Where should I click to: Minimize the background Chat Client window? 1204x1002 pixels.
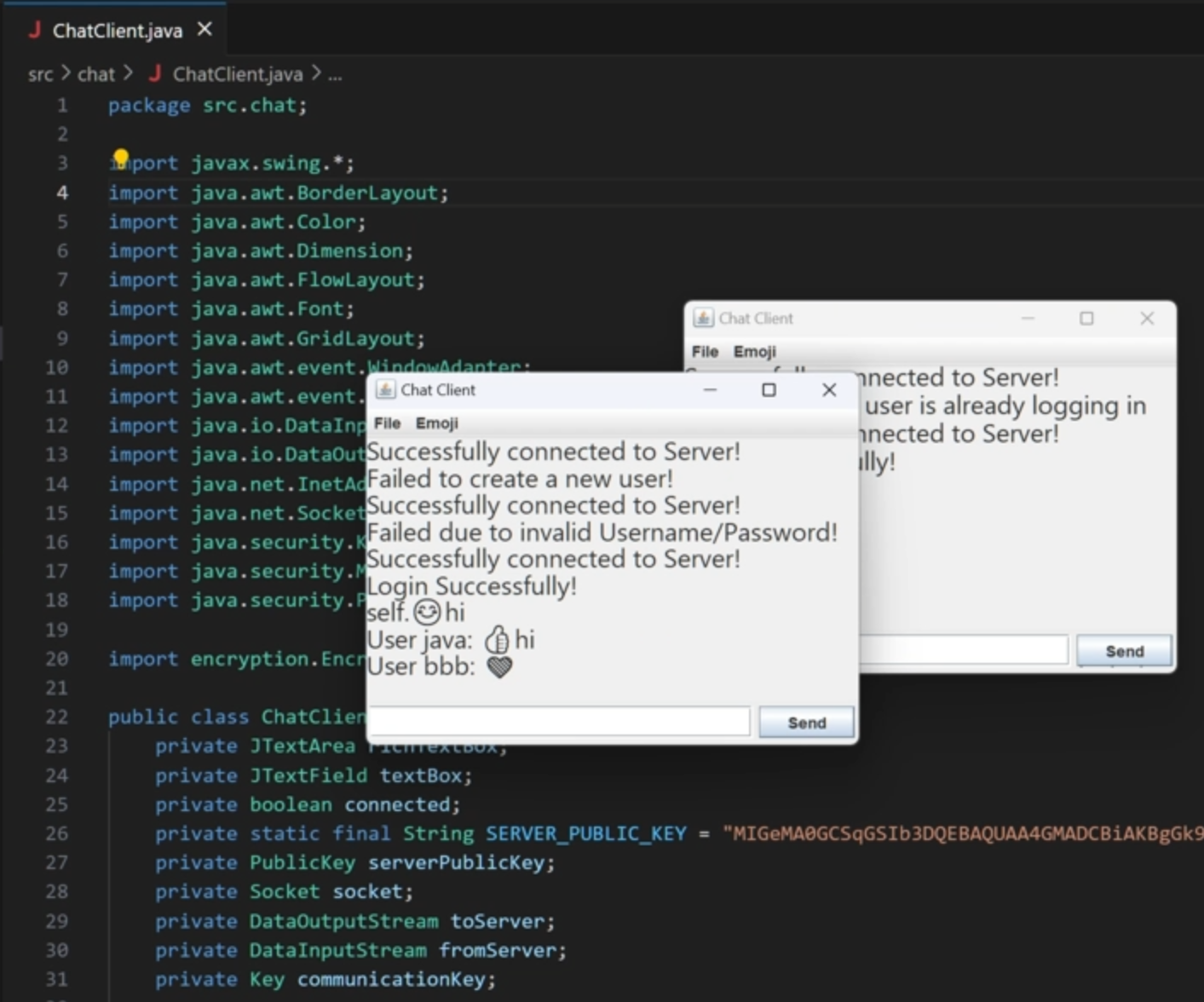coord(1028,319)
